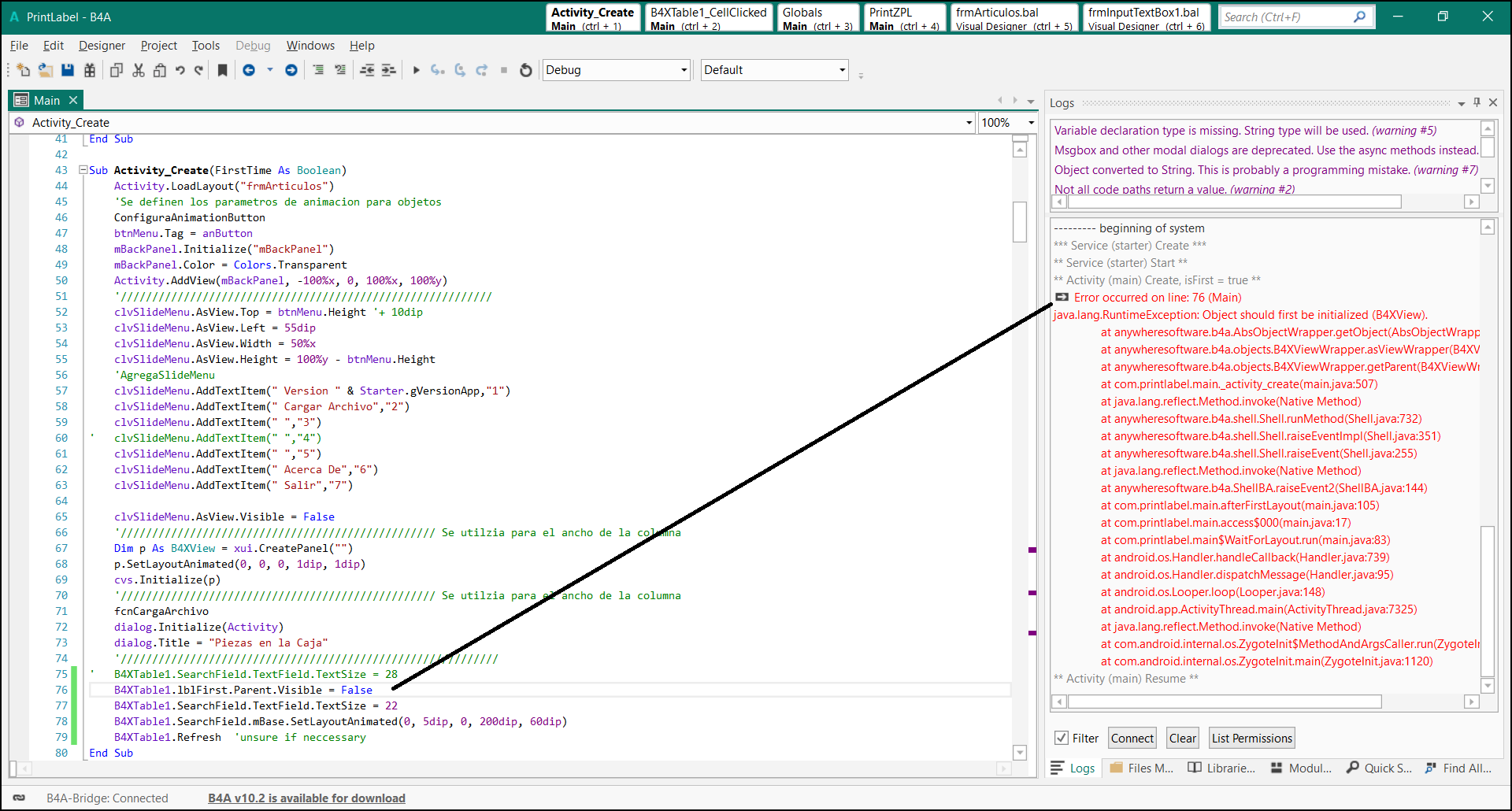The image size is (1512, 811).
Task: Click the Export As Zip gift-box icon
Action: (90, 70)
